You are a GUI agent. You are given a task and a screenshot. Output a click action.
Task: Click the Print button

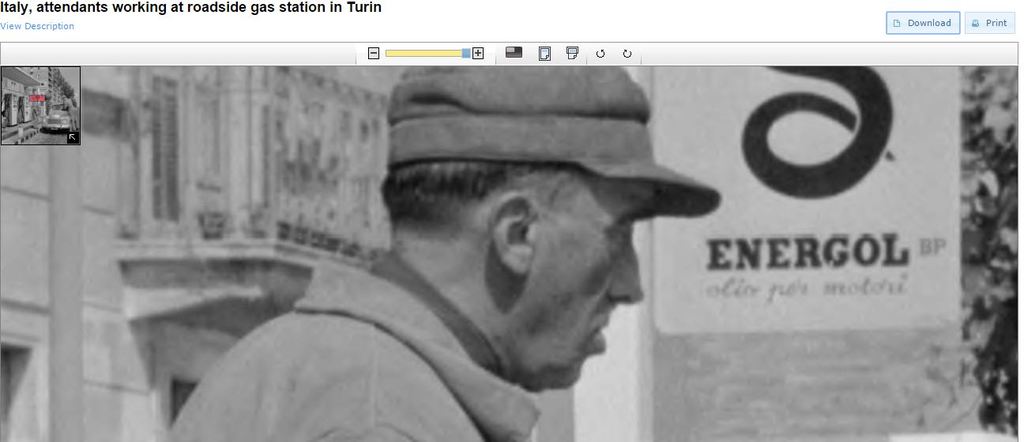(x=990, y=23)
